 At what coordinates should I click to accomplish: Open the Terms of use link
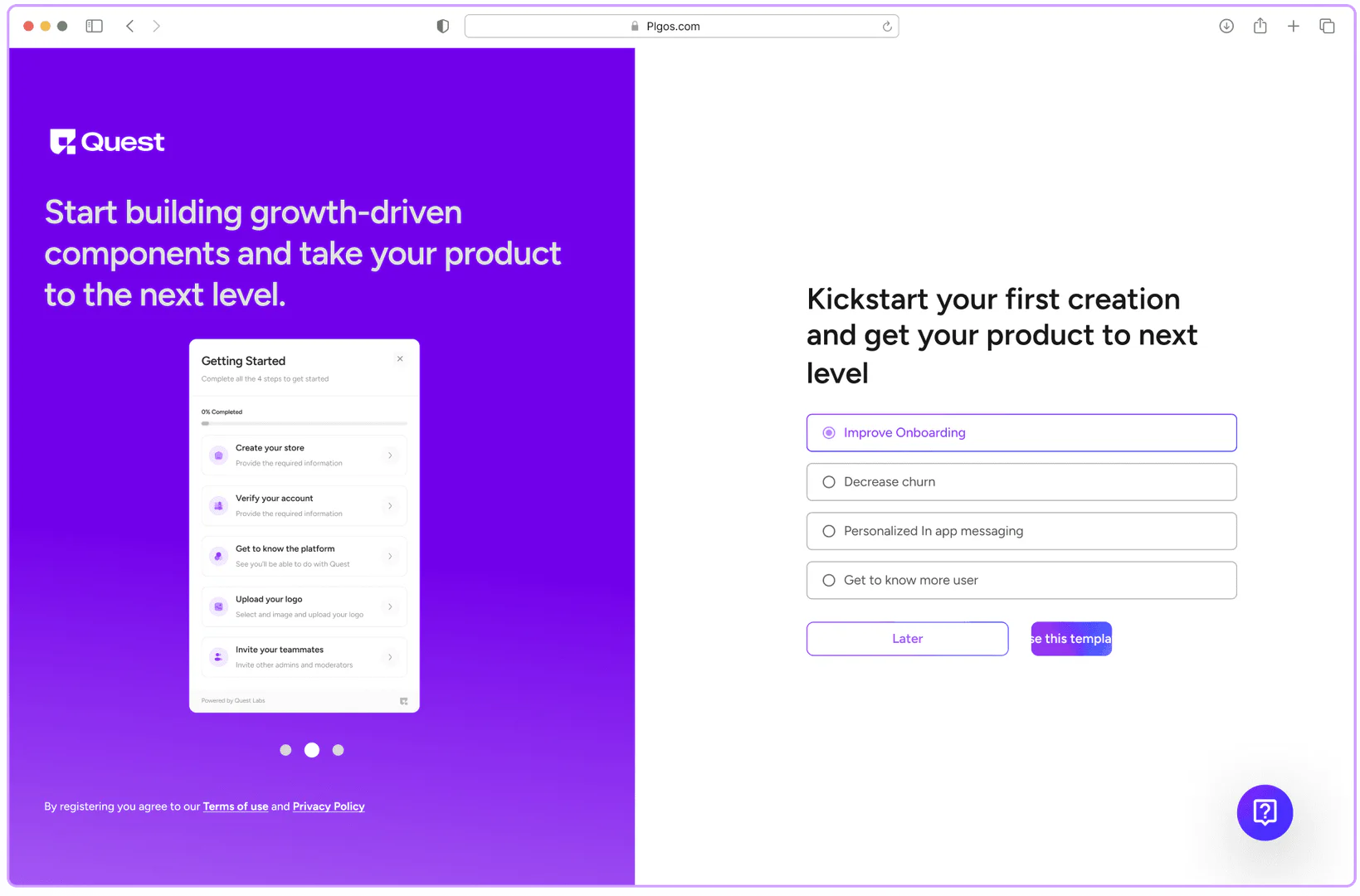pos(235,806)
